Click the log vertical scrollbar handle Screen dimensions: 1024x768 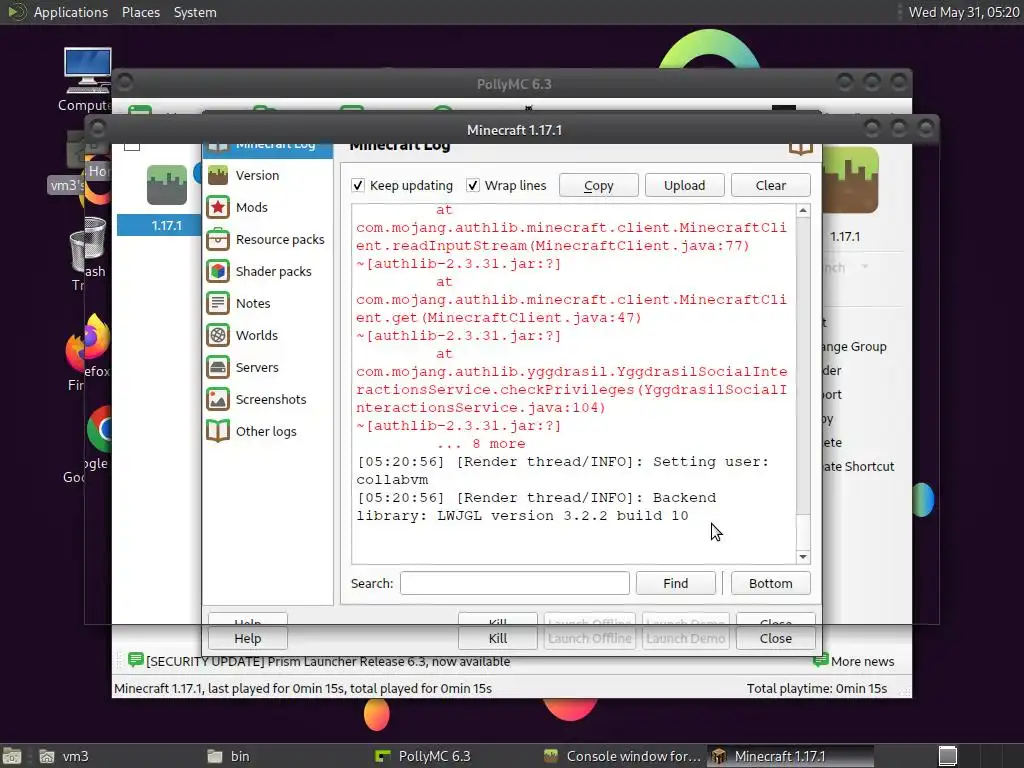tap(803, 532)
